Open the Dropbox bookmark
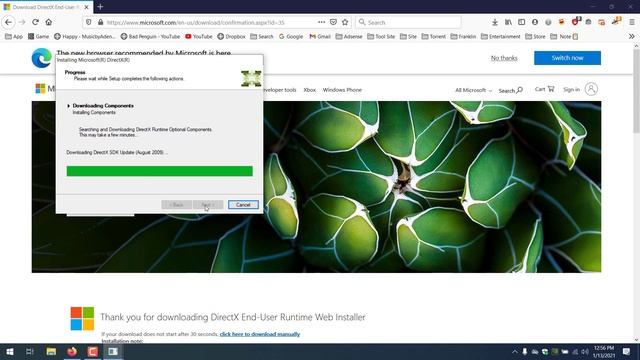640x360 pixels. [x=231, y=36]
